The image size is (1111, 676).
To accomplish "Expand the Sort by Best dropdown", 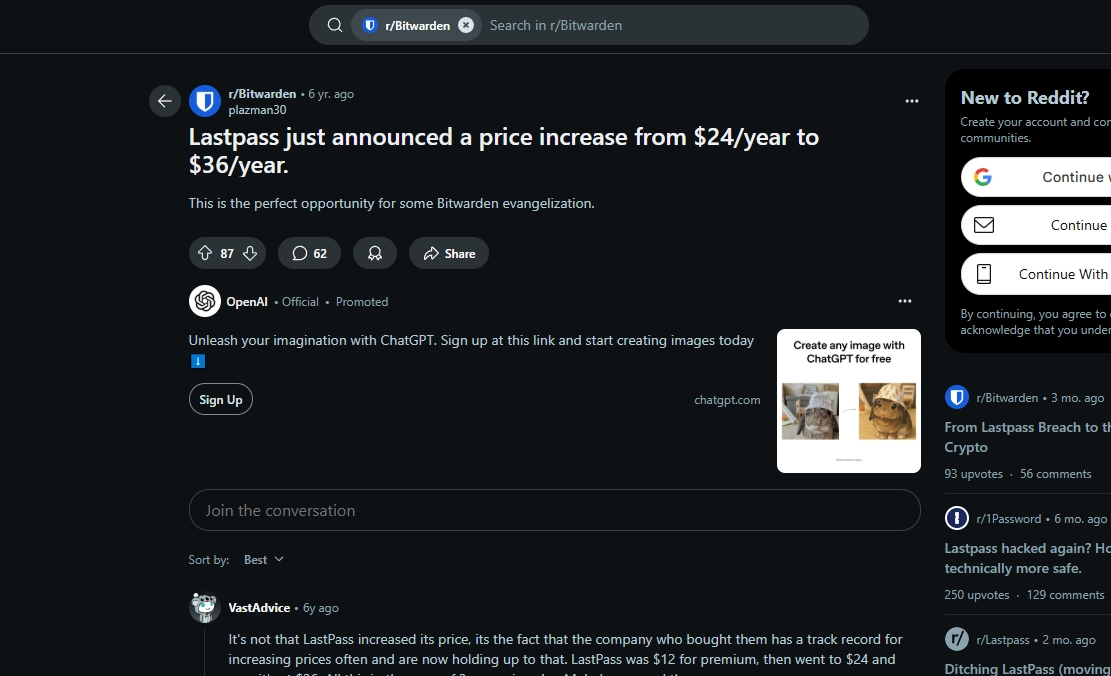I will (x=264, y=560).
